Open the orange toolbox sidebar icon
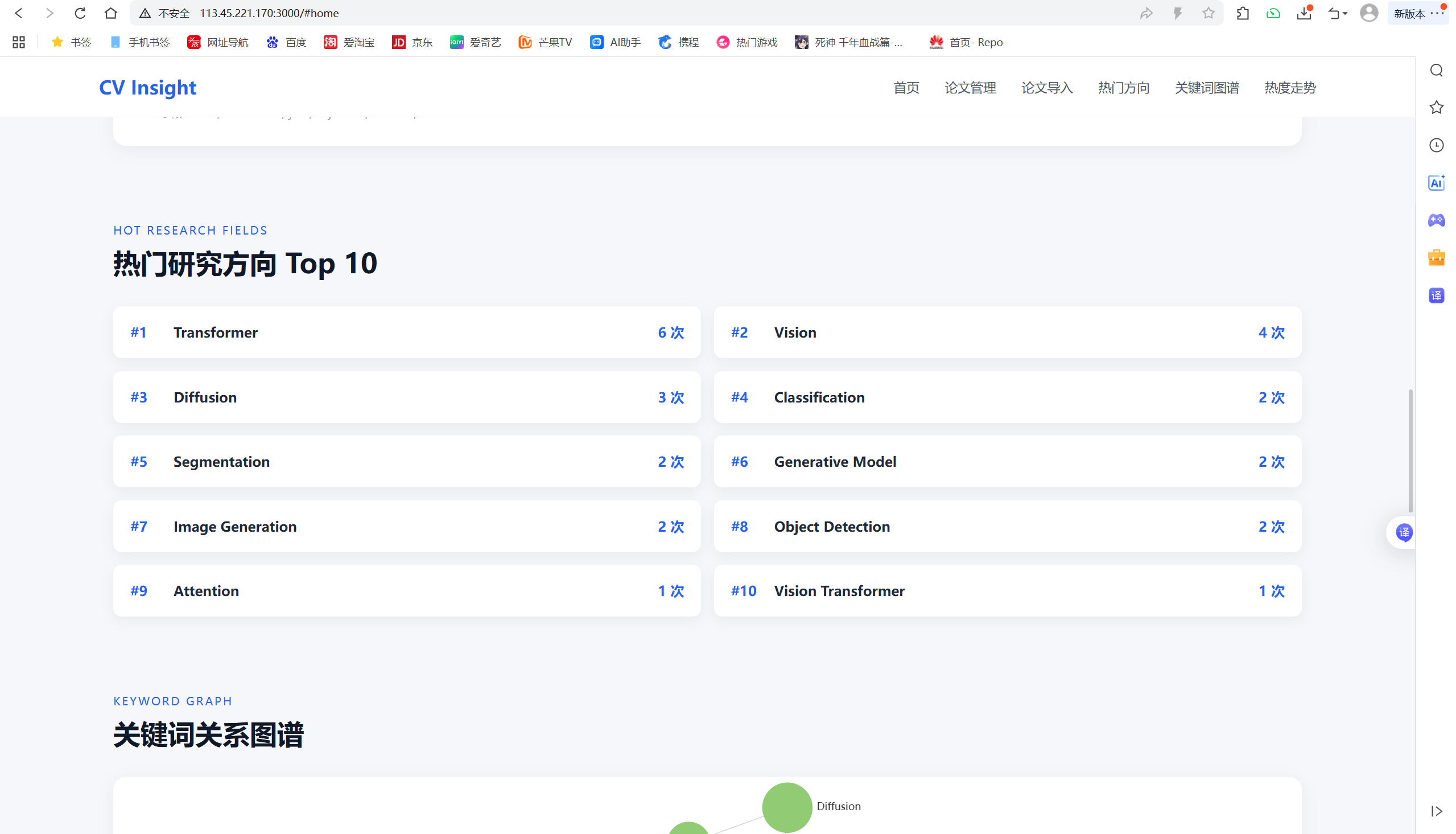This screenshot has width=1456, height=834. (x=1436, y=258)
